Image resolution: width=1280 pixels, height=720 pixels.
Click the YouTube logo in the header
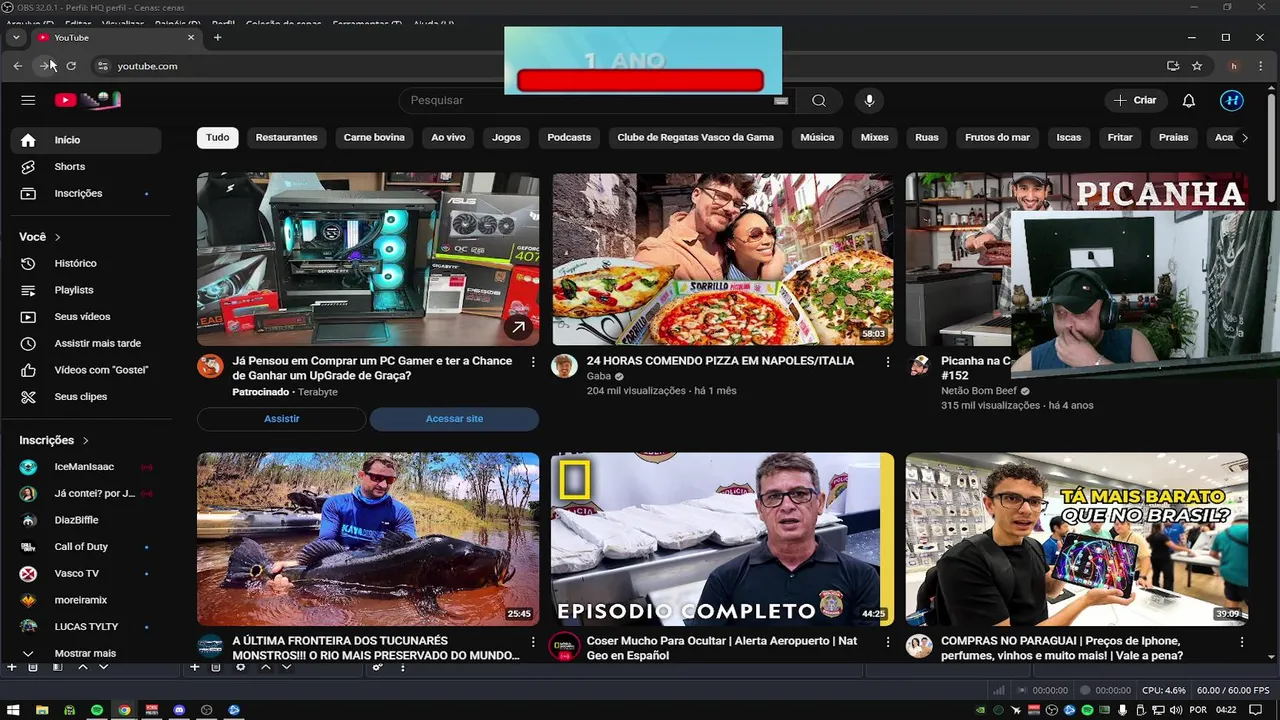click(x=87, y=100)
